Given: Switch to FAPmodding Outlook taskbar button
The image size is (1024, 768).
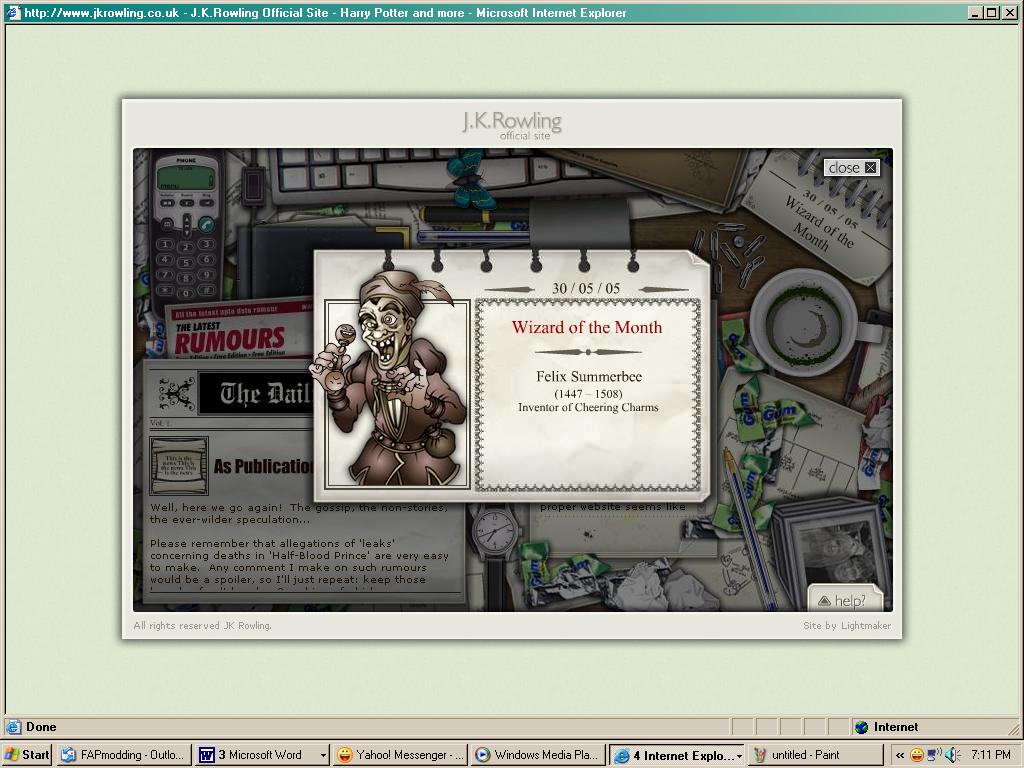Looking at the screenshot, I should click(124, 755).
